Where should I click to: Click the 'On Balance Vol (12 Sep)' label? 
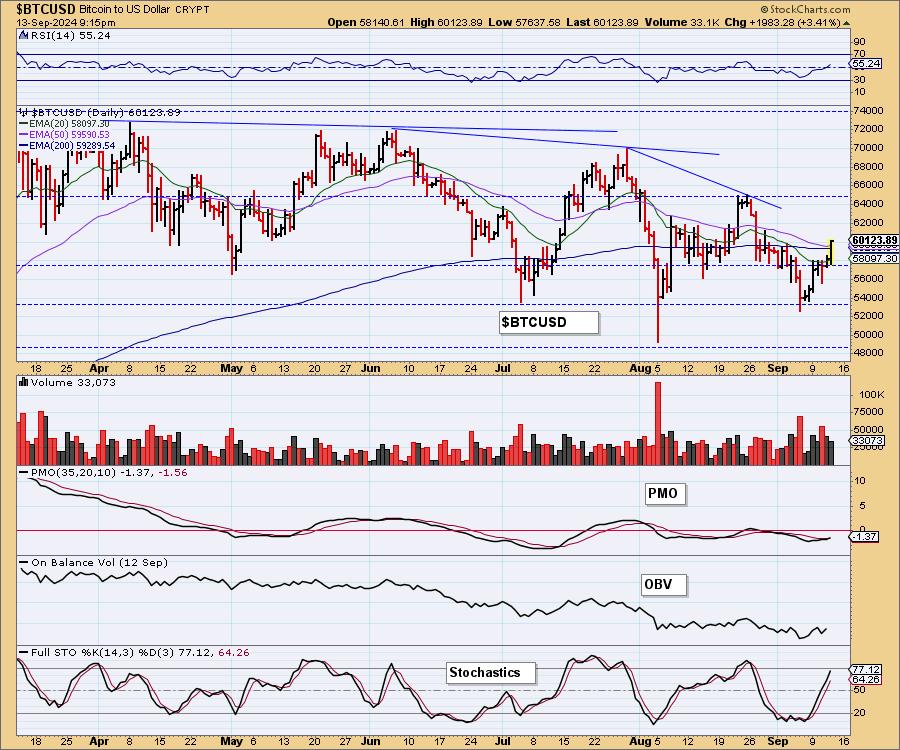pos(99,562)
